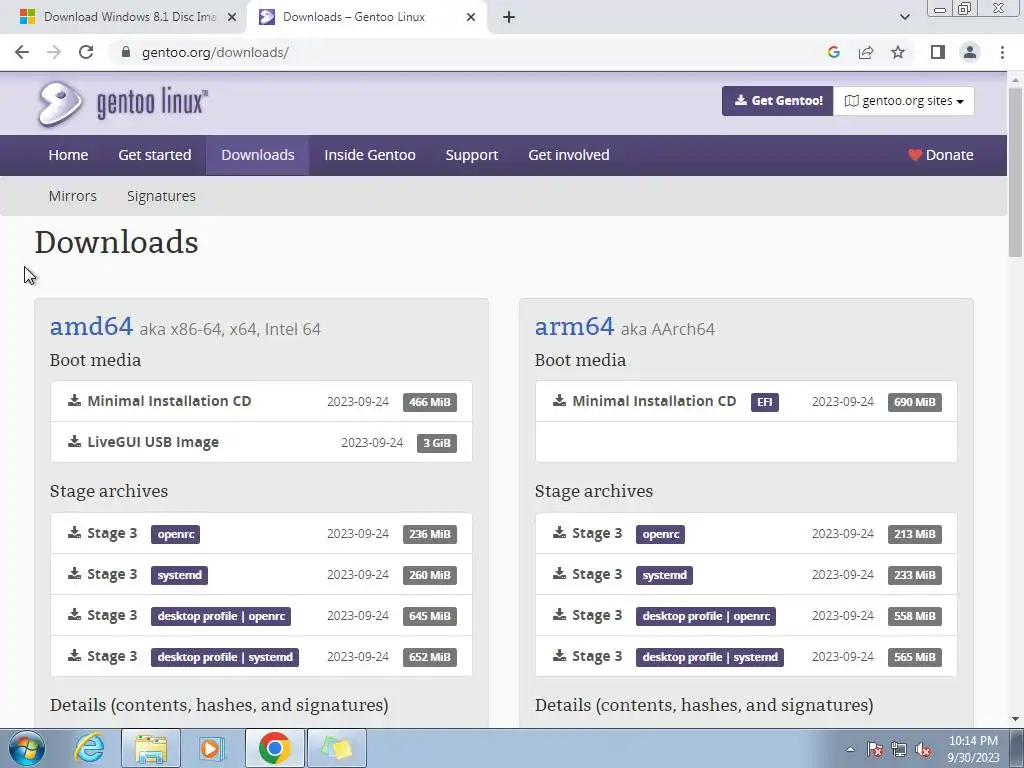Open the taskbar clock and date
1024x768 pixels.
[973, 749]
